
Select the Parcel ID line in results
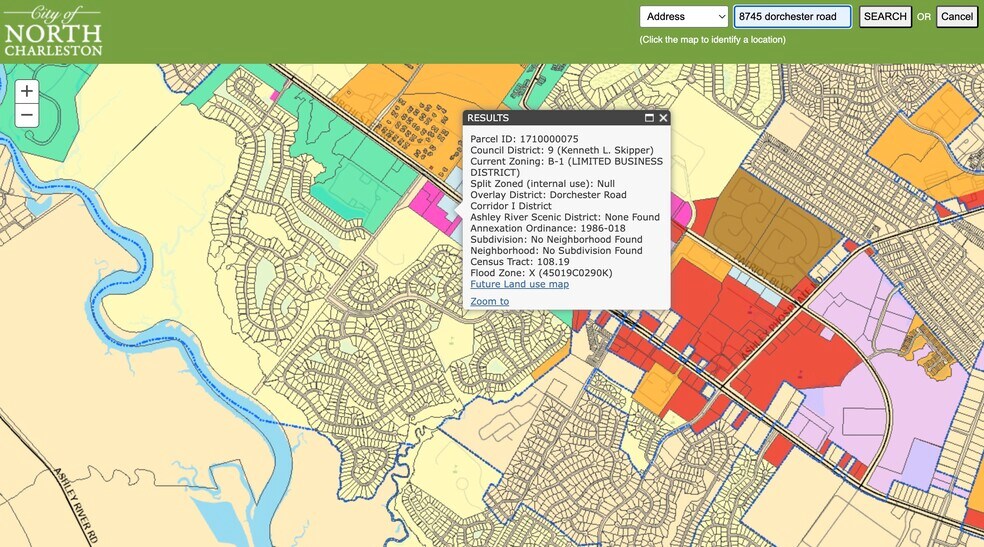coord(524,139)
